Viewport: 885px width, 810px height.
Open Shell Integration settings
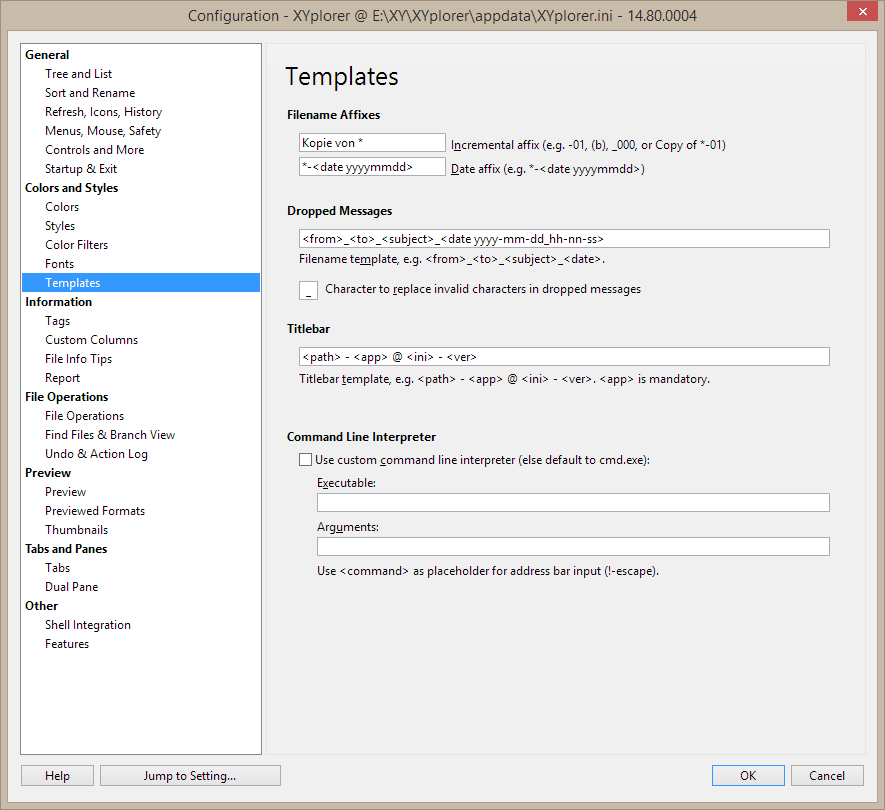tap(88, 625)
